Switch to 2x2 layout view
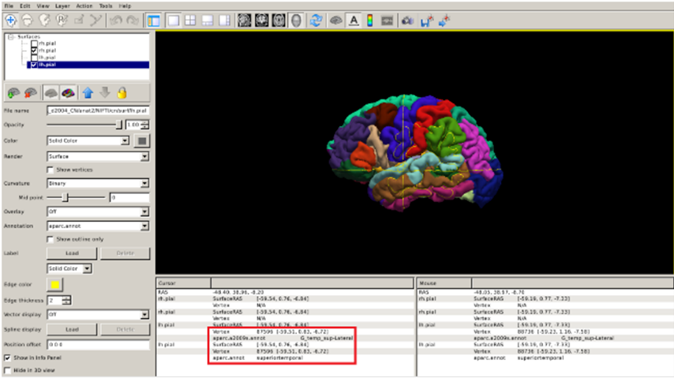This screenshot has height=378, width=674. click(190, 20)
